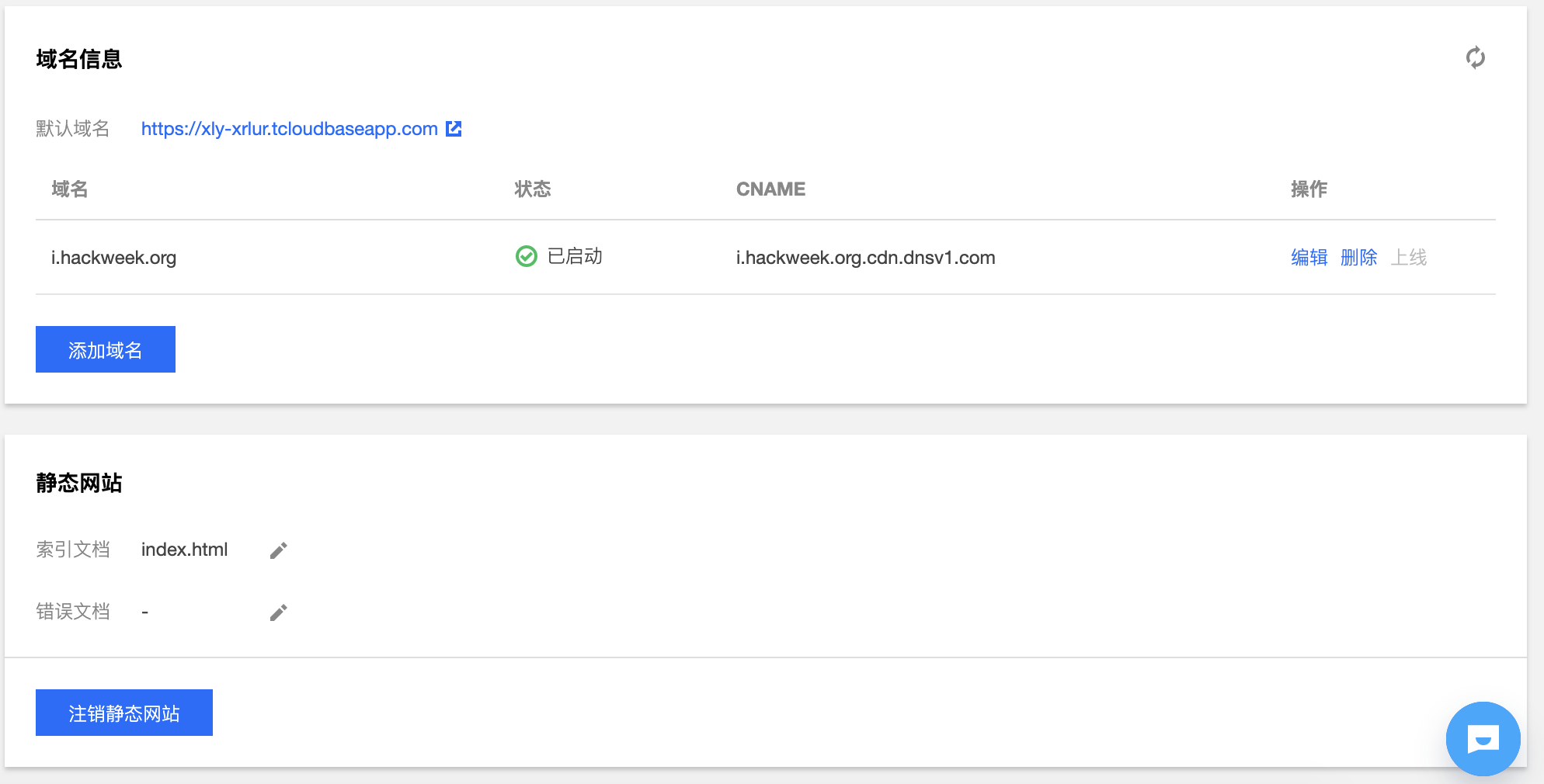Click the 错误文档 label

pyautogui.click(x=73, y=612)
